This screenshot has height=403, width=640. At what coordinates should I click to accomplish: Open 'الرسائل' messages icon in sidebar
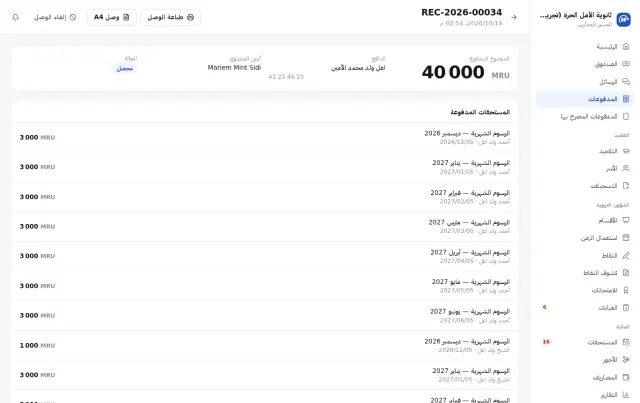(x=626, y=82)
